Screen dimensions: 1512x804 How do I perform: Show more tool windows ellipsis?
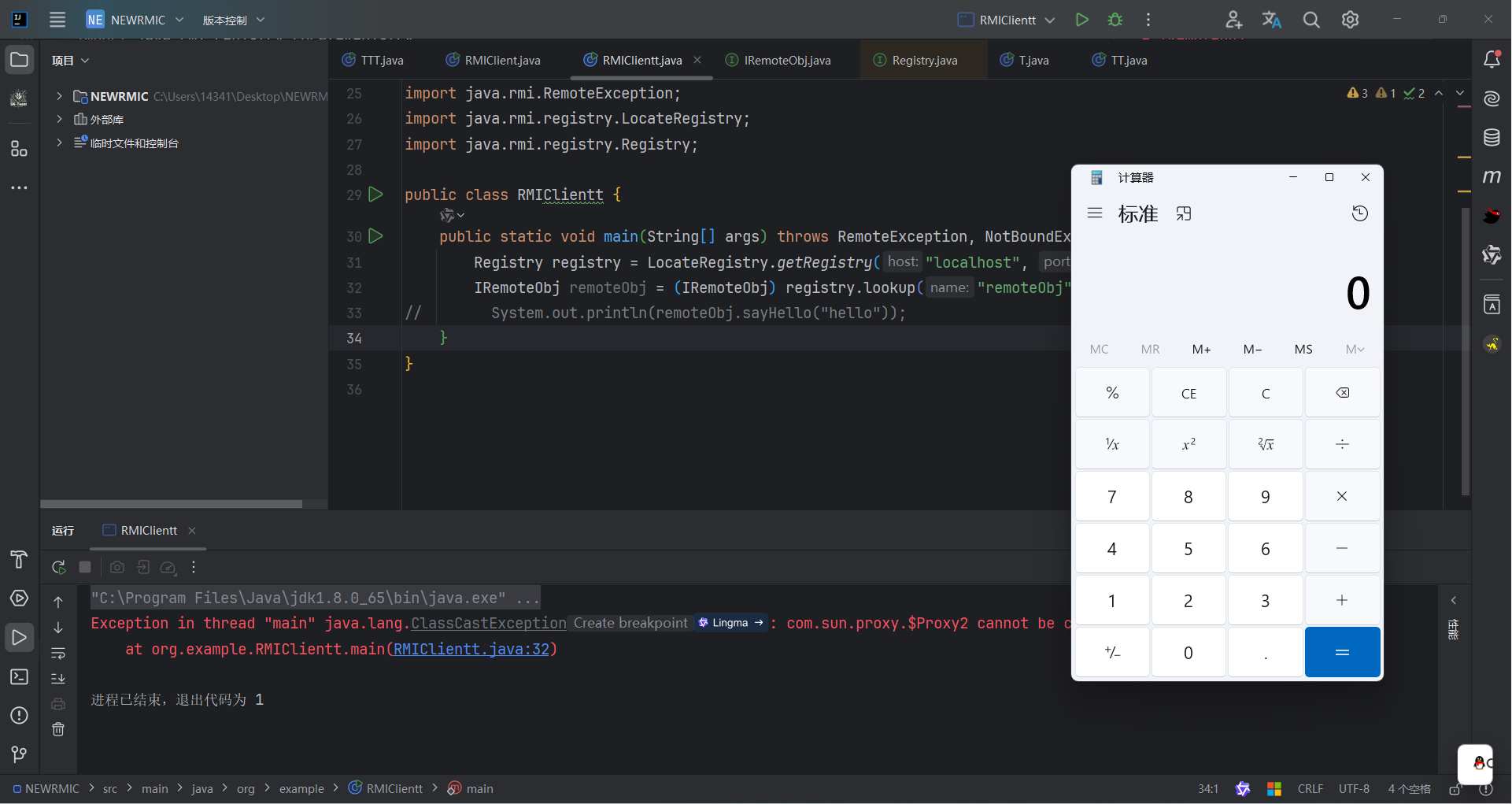19,188
